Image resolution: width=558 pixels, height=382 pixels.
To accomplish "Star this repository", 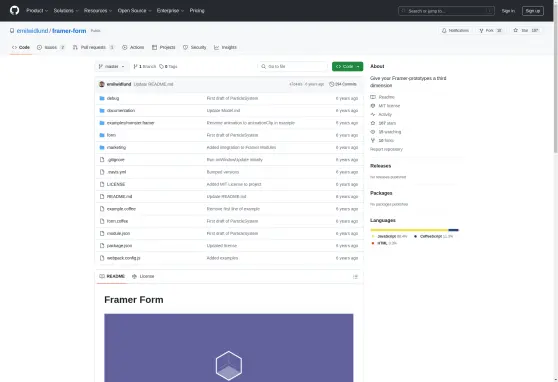I will pyautogui.click(x=526, y=31).
